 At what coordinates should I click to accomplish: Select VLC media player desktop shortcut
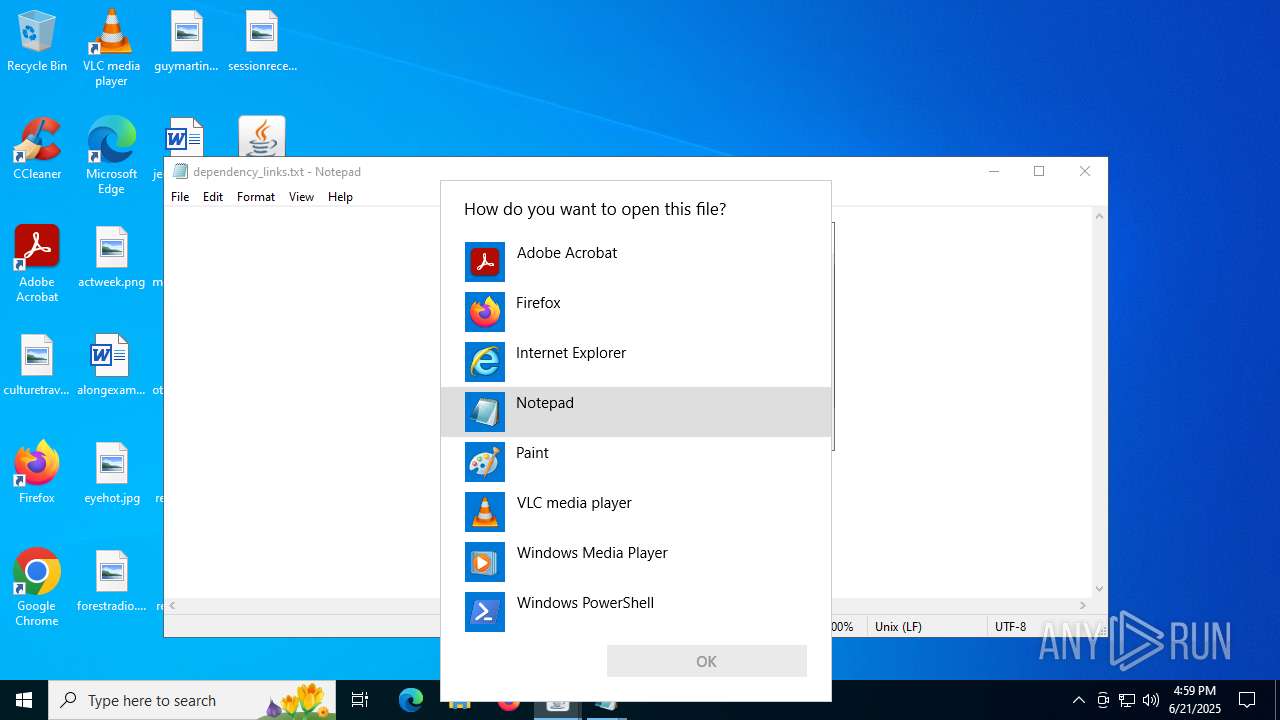(111, 48)
